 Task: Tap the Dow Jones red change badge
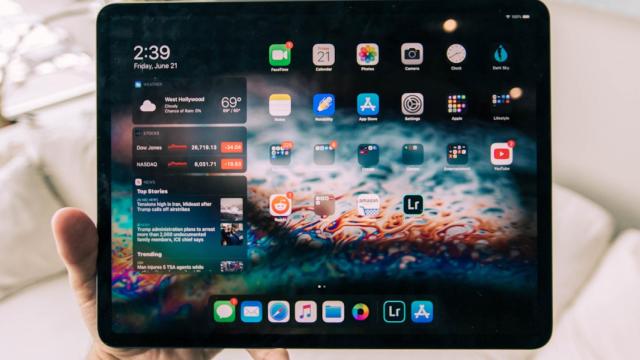232,147
